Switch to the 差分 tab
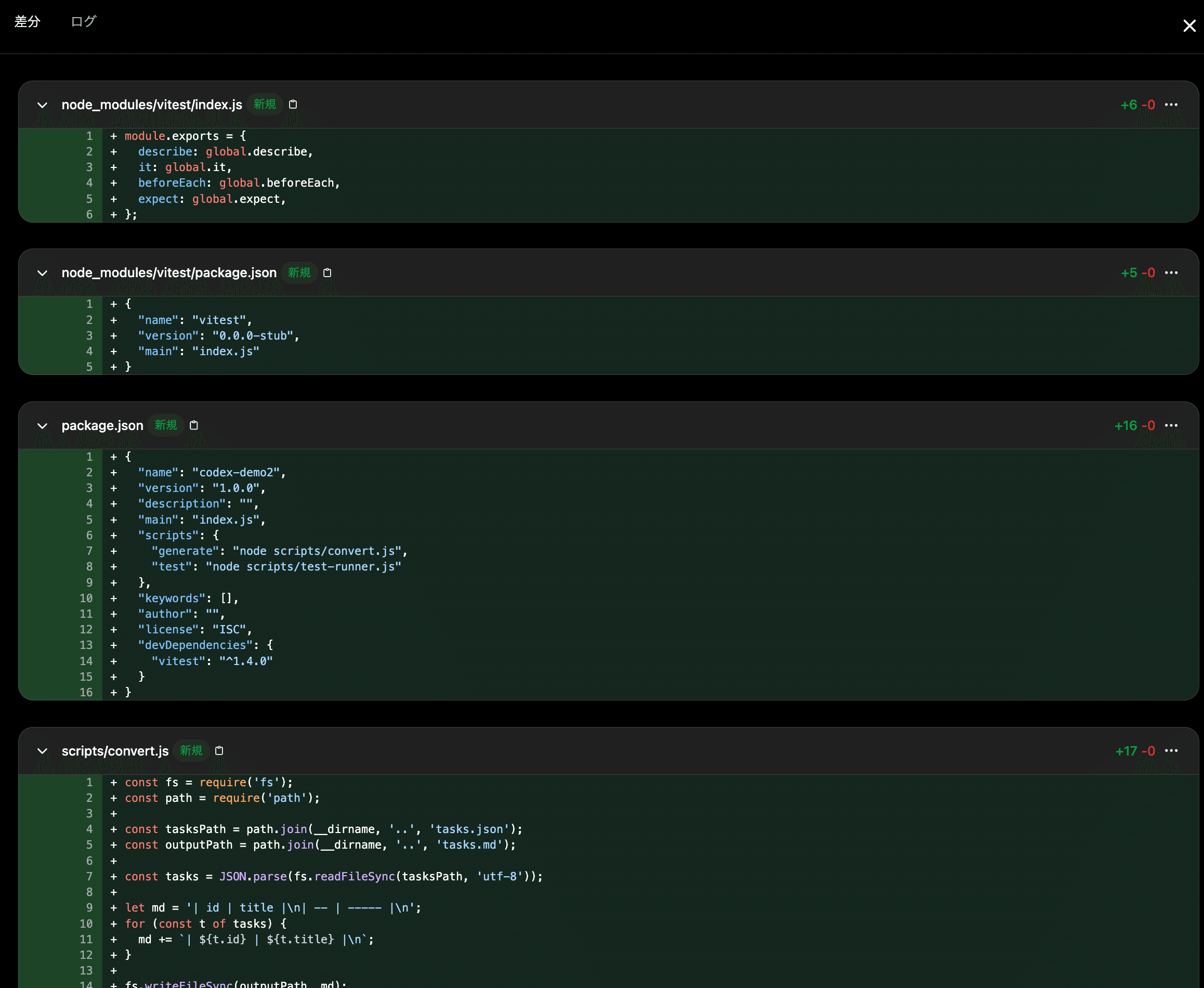The height and width of the screenshot is (988, 1204). 28,22
